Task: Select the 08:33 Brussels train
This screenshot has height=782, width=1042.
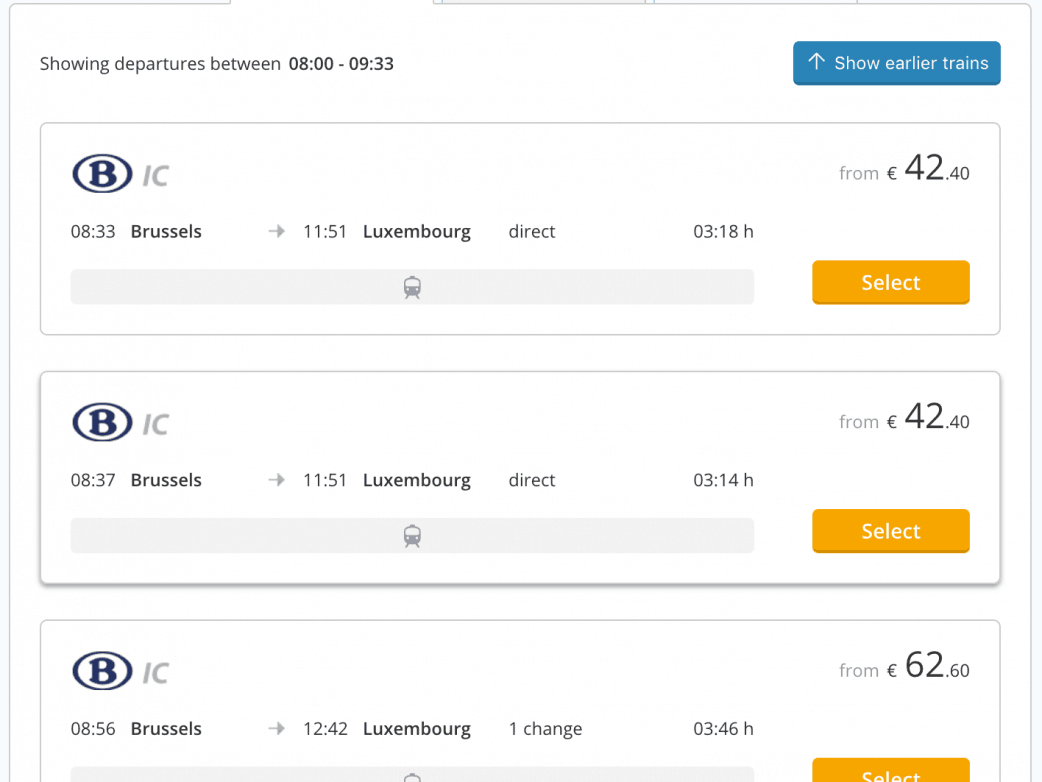Action: pos(890,283)
